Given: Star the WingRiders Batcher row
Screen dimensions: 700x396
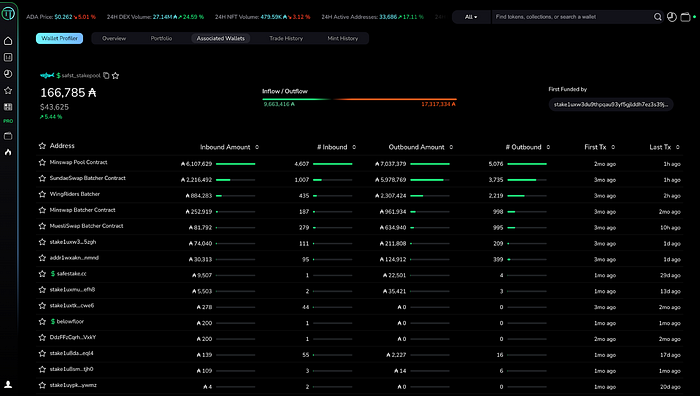Looking at the screenshot, I should (42, 194).
